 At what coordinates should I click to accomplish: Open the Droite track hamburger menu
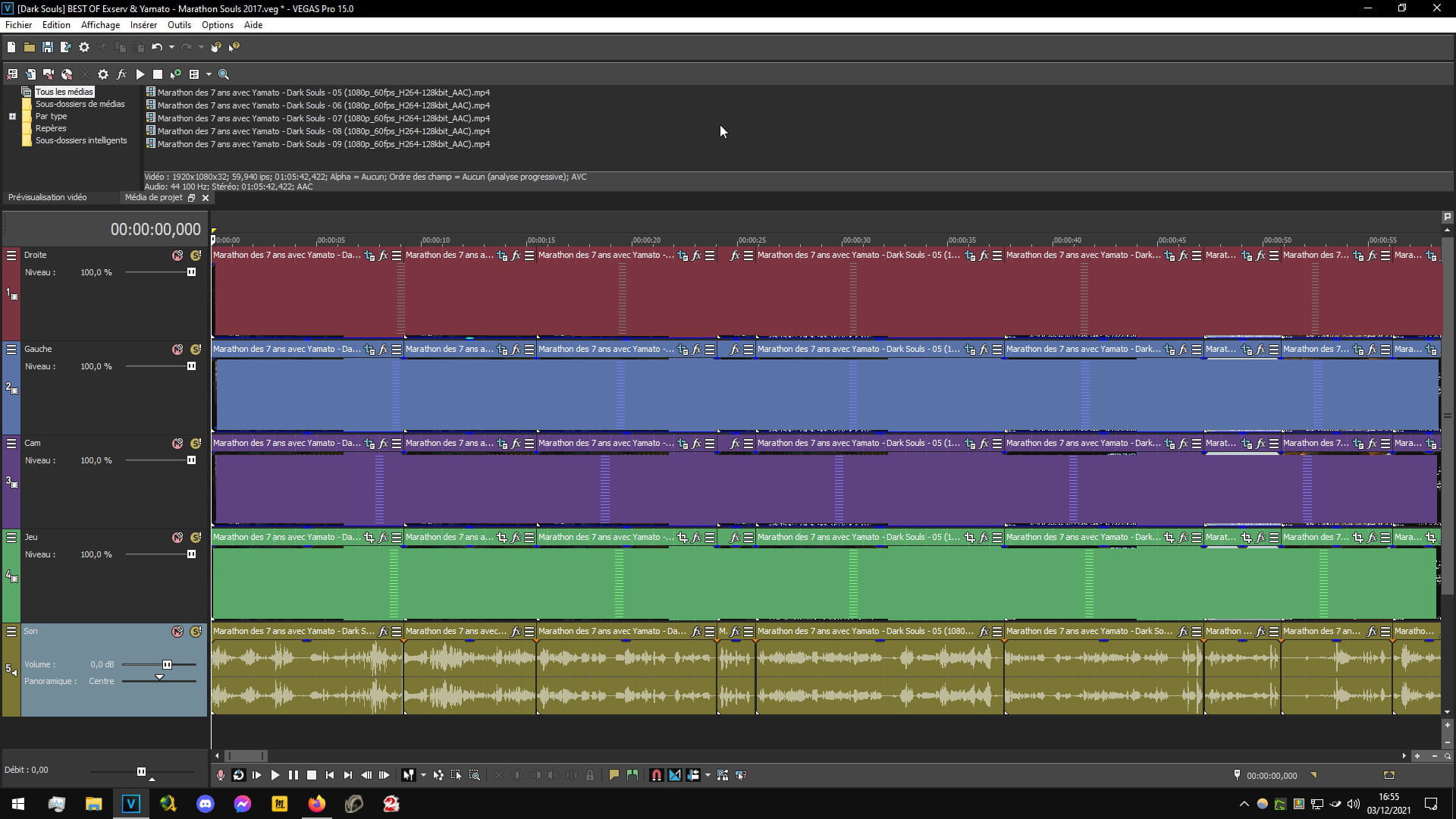[x=11, y=256]
